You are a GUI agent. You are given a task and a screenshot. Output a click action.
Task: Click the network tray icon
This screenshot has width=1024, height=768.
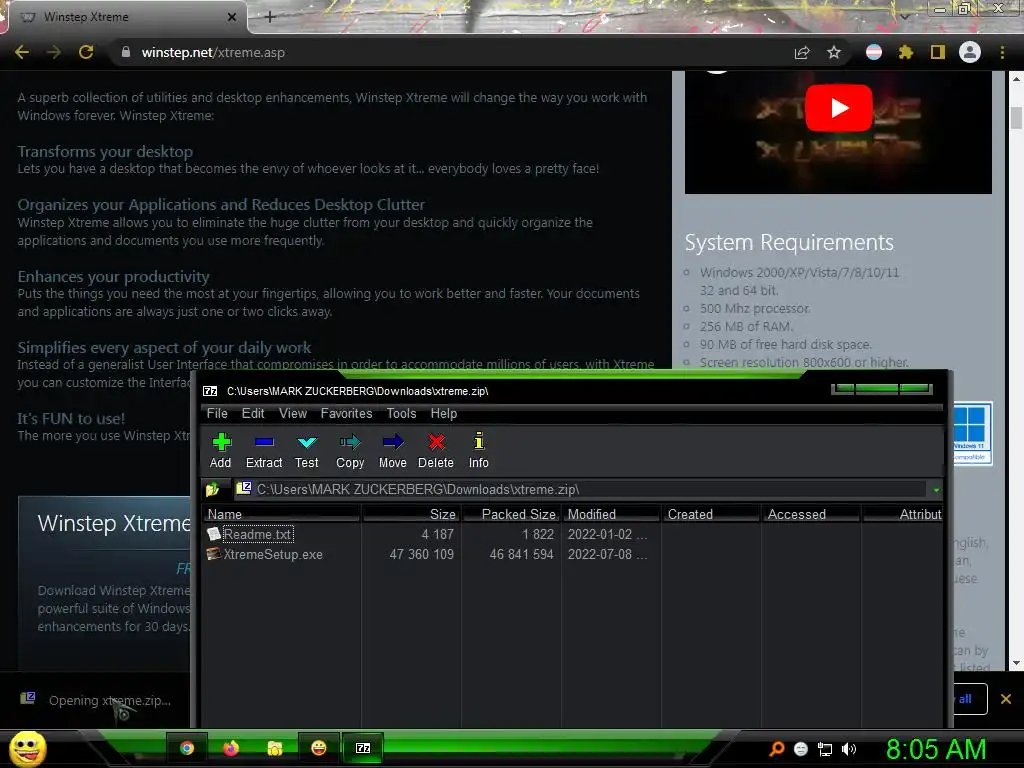tap(825, 749)
